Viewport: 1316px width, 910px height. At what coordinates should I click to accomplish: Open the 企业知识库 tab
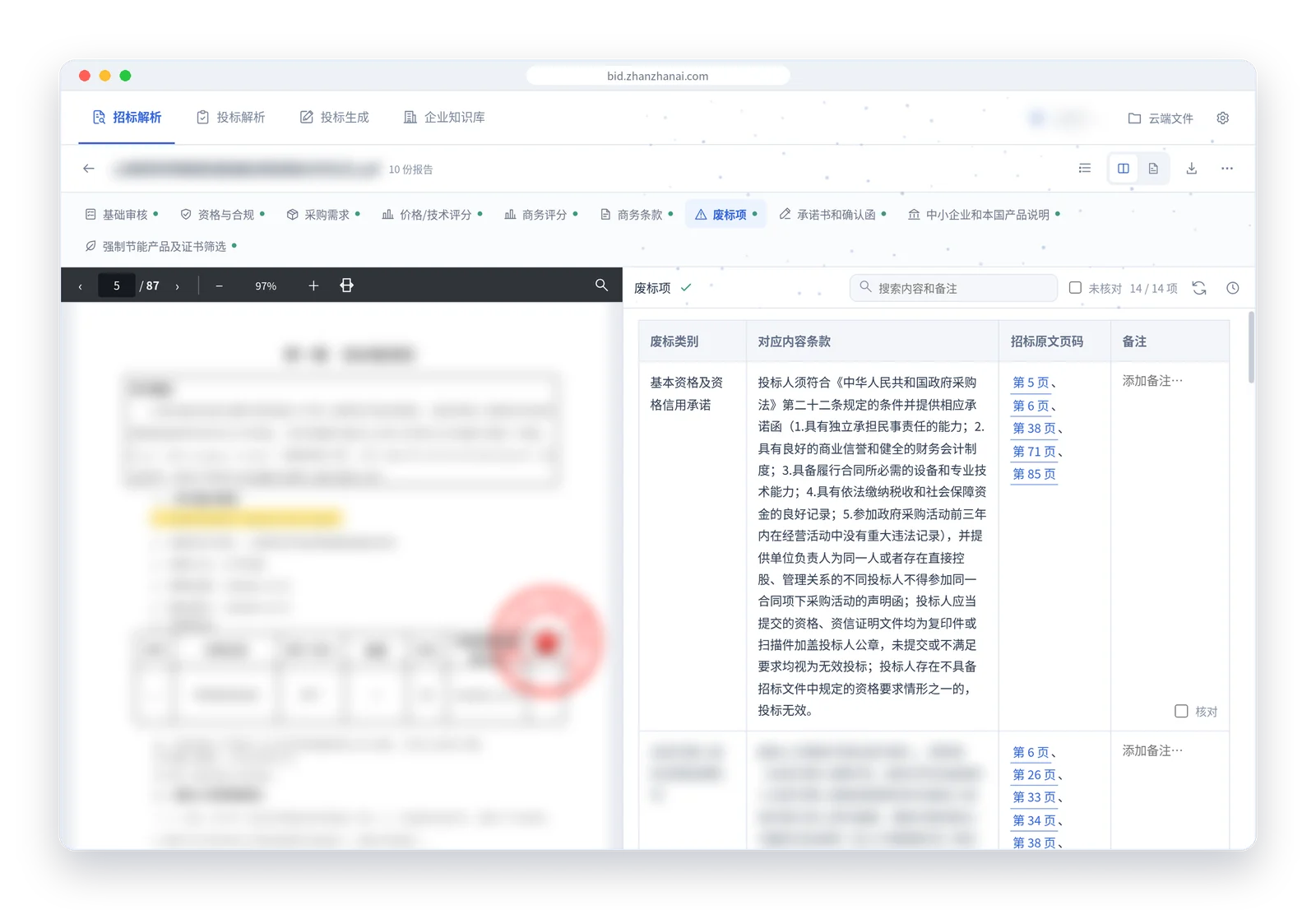[444, 118]
